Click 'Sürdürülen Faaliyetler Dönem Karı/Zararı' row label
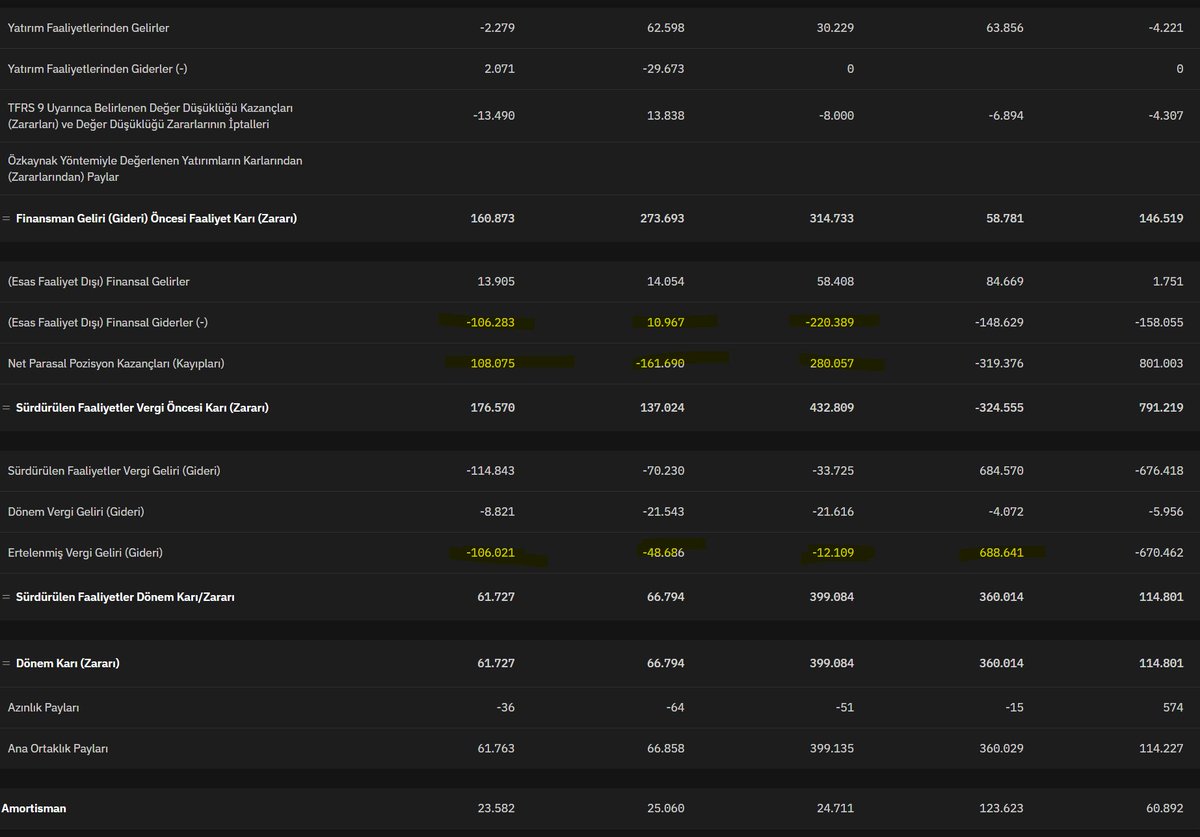 click(123, 597)
